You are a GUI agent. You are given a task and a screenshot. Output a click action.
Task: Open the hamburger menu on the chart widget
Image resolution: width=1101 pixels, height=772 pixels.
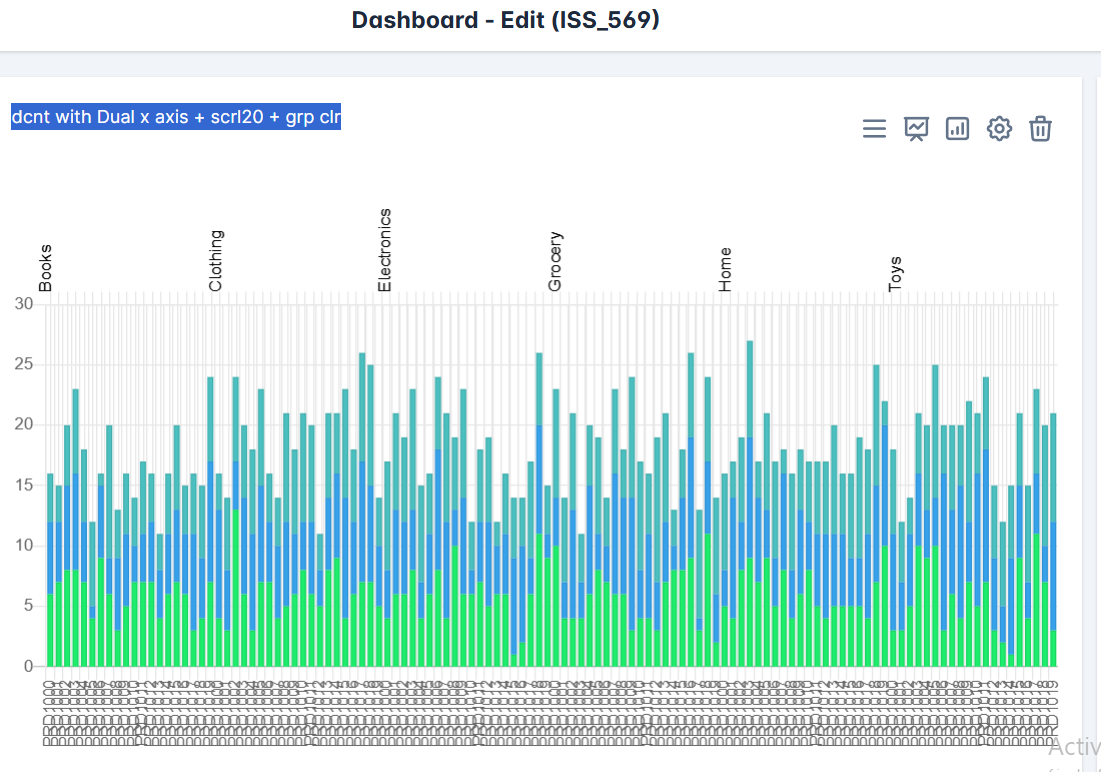[x=874, y=129]
